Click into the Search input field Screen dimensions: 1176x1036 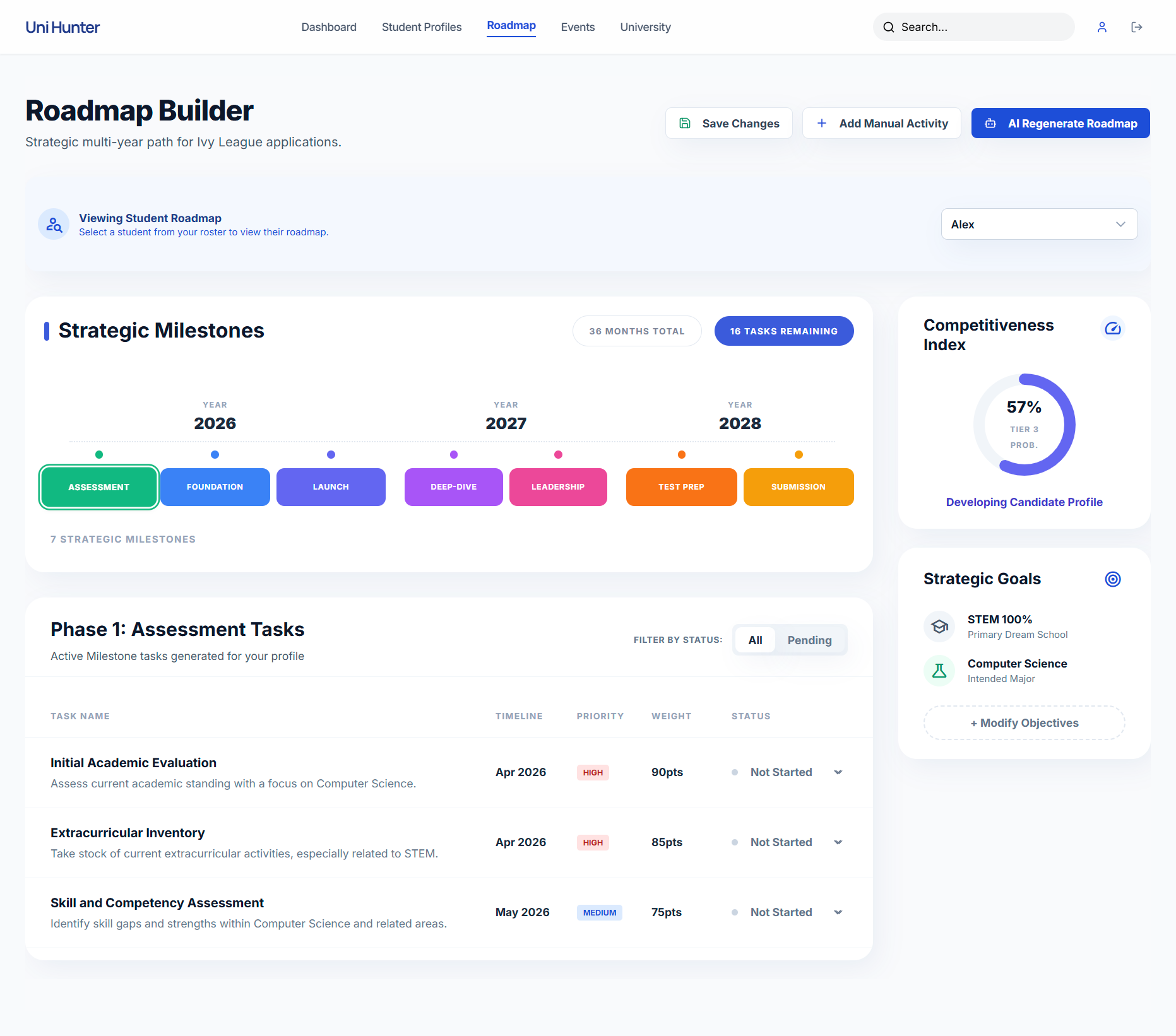pyautogui.click(x=973, y=27)
